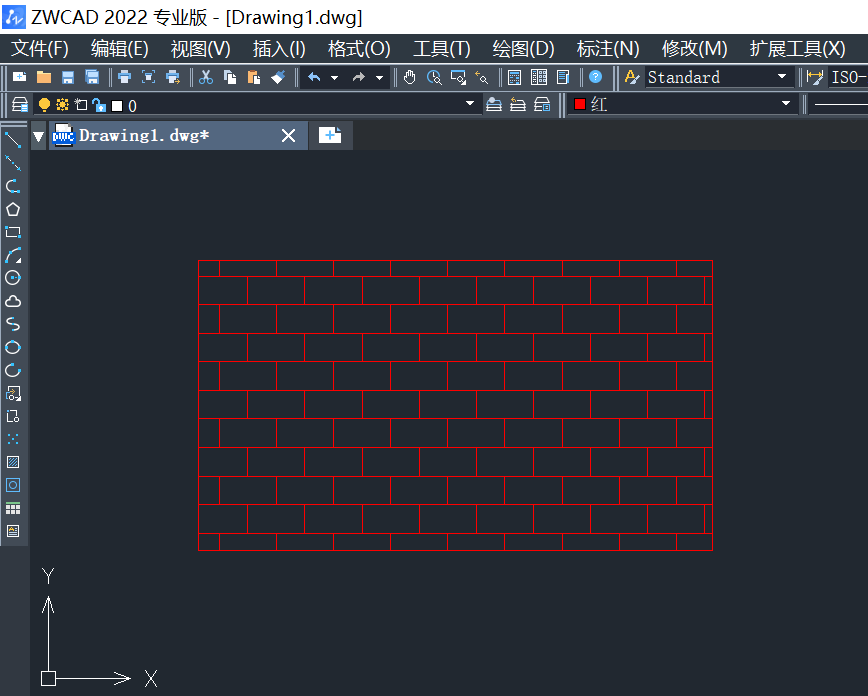
Task: Pick the Ellipse tool
Action: 13,347
